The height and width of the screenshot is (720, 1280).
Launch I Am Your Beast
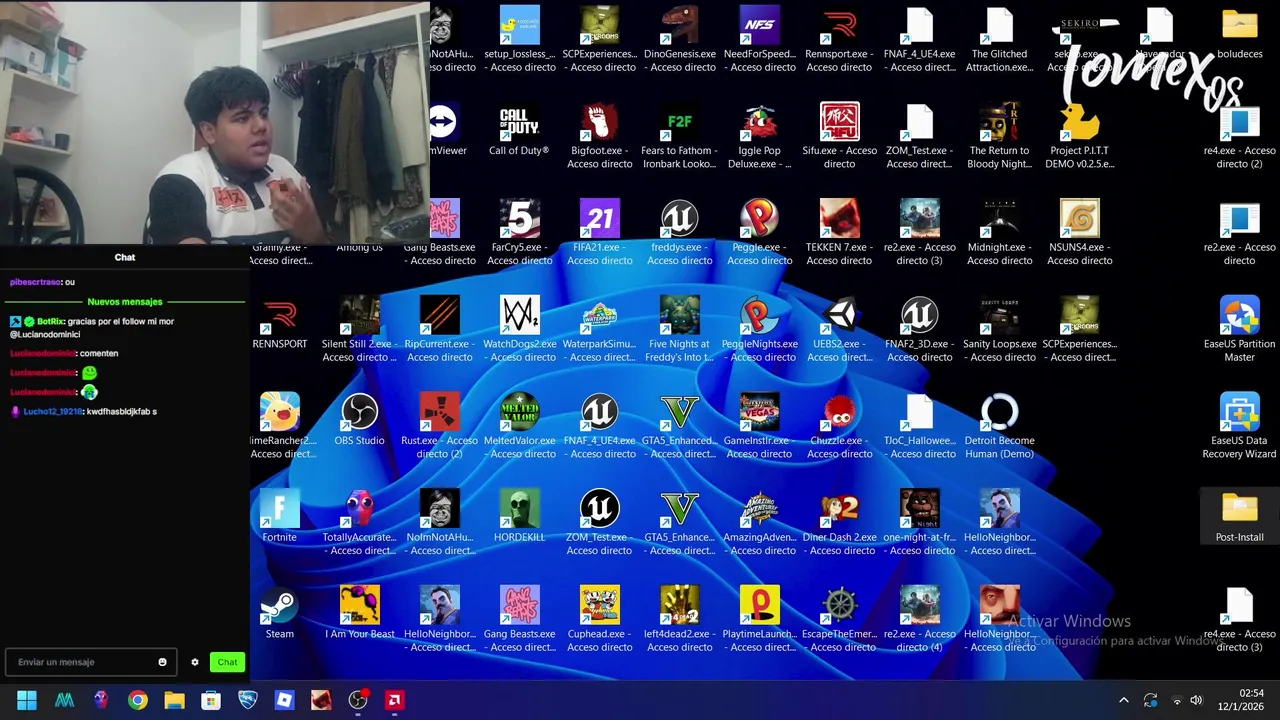pyautogui.click(x=360, y=614)
